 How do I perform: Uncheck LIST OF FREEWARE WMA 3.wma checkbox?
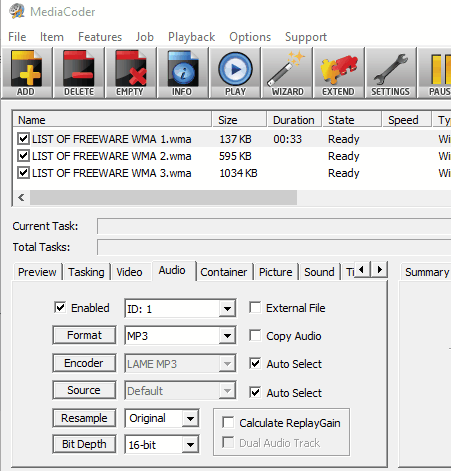(23, 173)
